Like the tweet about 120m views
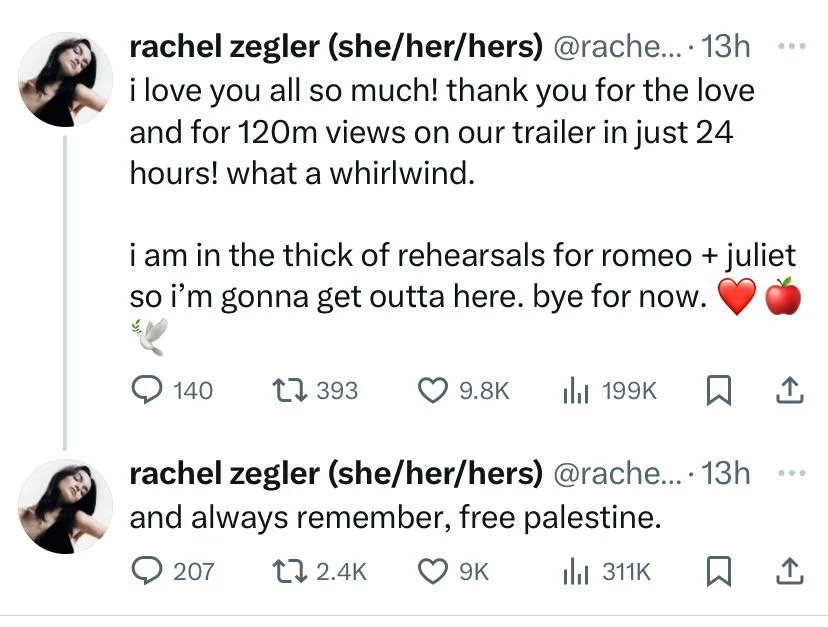 (x=432, y=391)
